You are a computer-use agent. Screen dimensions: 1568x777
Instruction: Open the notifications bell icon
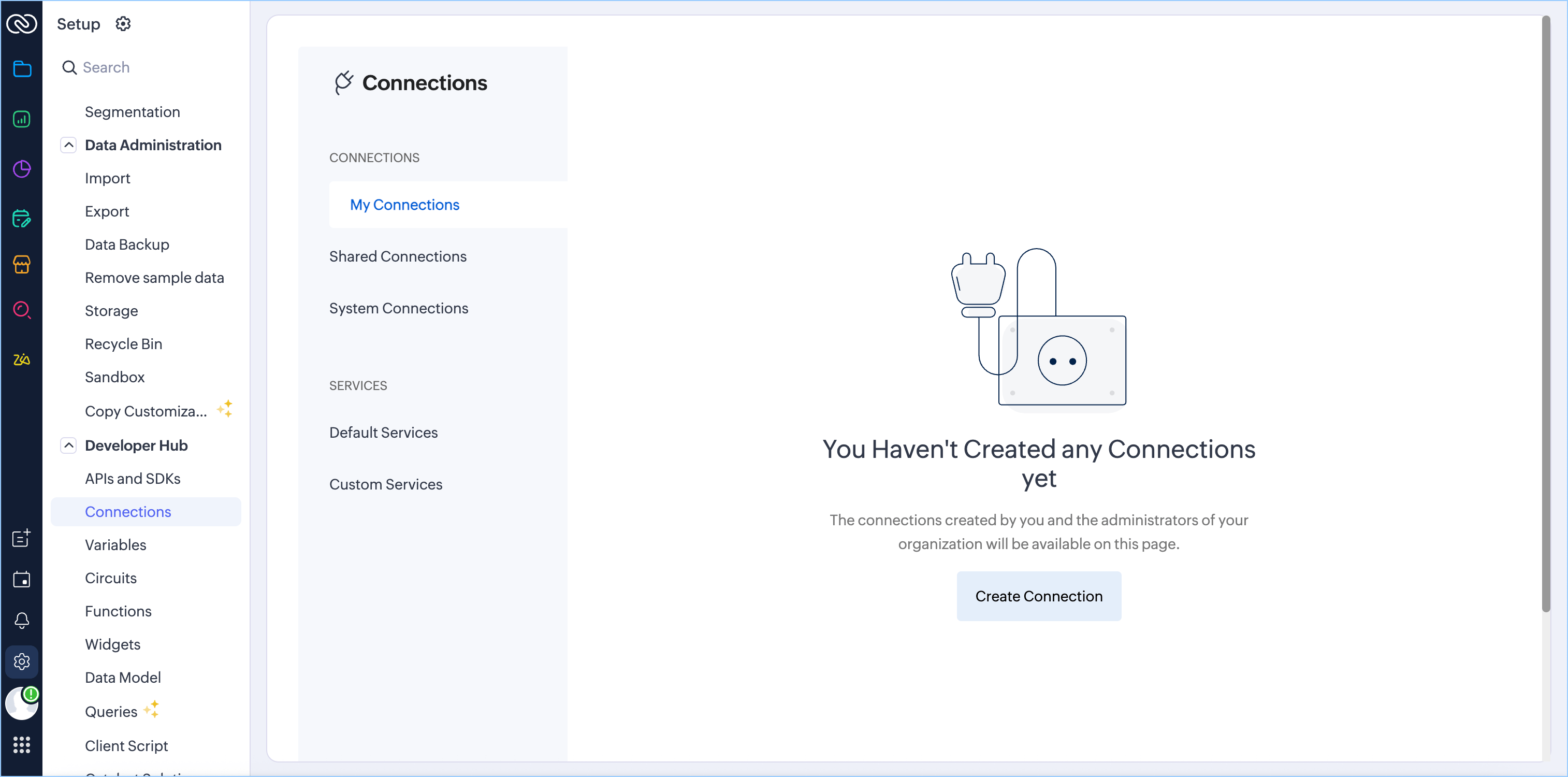pos(22,620)
